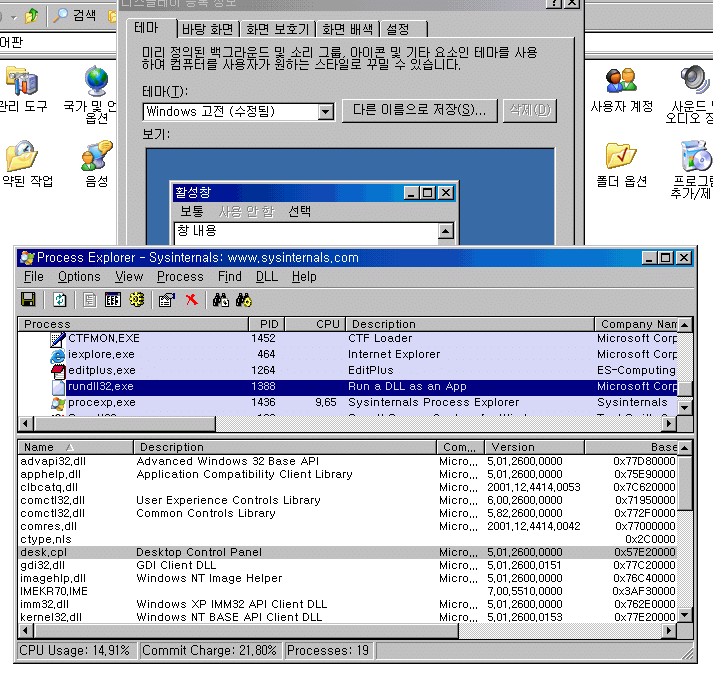The image size is (713, 680).
Task: Switch to the 화면 배색 tab
Action: click(x=347, y=30)
